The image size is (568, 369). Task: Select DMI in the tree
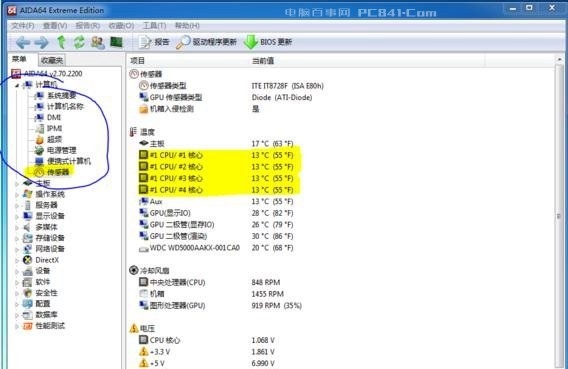click(54, 117)
